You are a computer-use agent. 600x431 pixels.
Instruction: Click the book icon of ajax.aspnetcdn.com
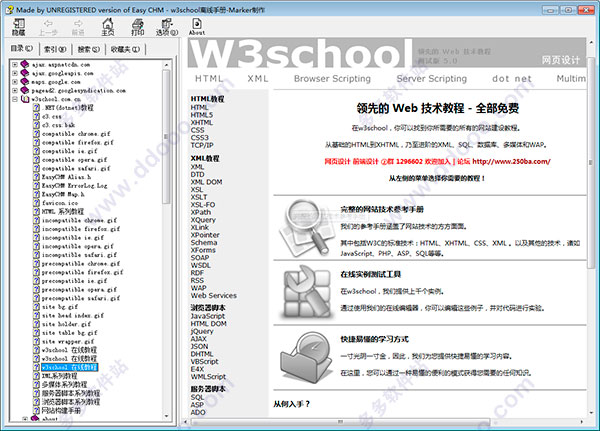(x=25, y=64)
